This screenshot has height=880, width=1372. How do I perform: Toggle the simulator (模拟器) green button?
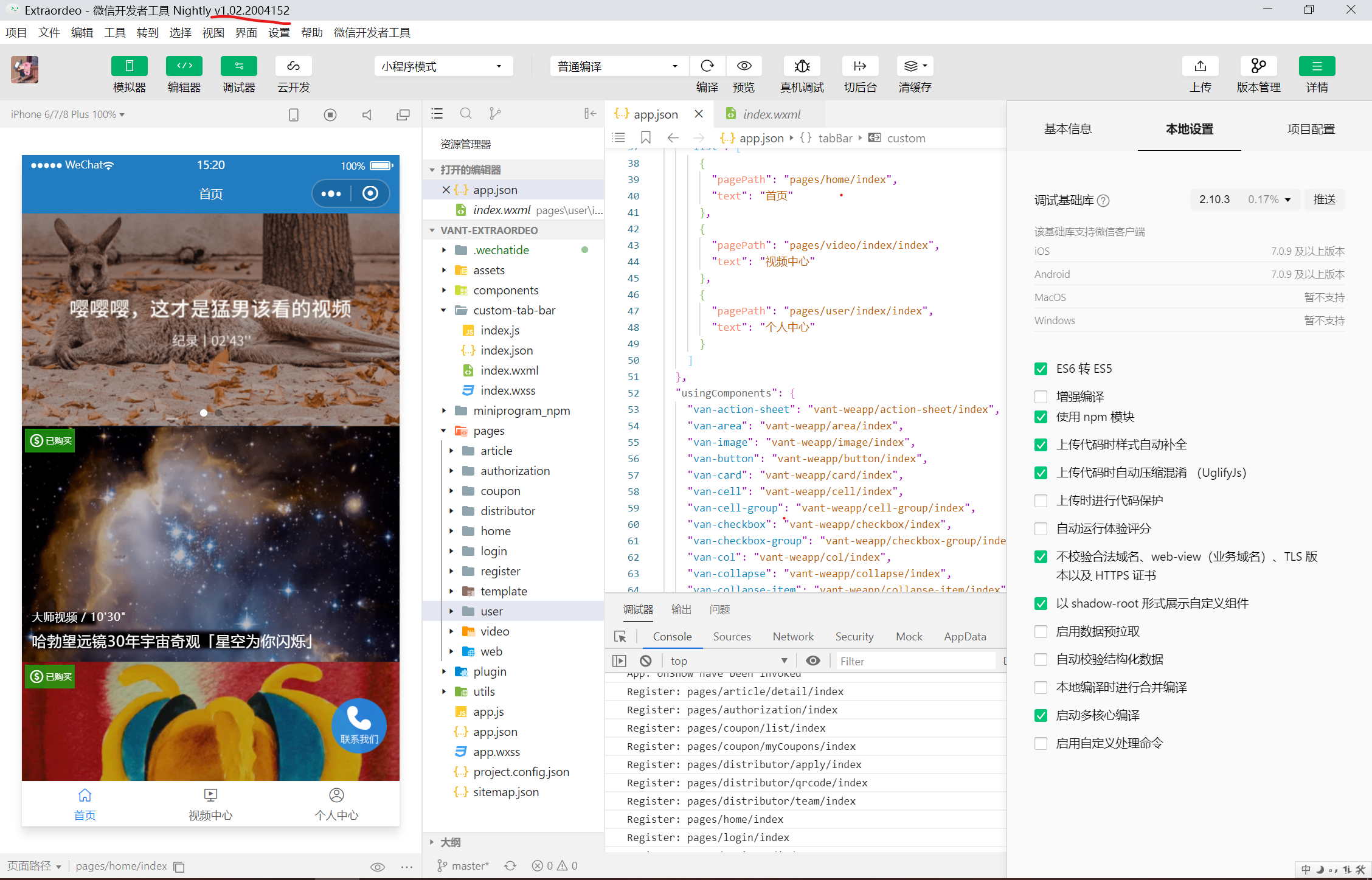point(129,66)
